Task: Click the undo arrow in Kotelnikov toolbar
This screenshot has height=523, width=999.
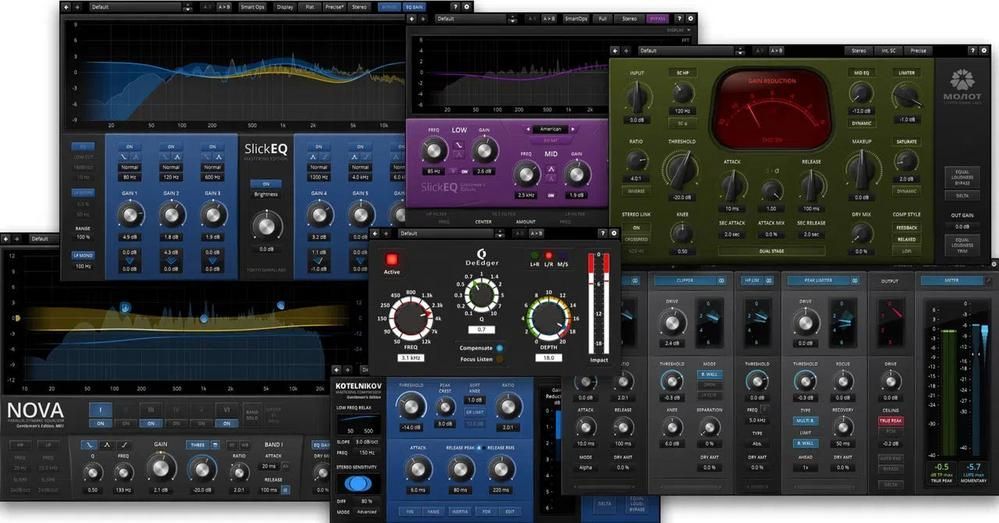Action: [x=338, y=369]
